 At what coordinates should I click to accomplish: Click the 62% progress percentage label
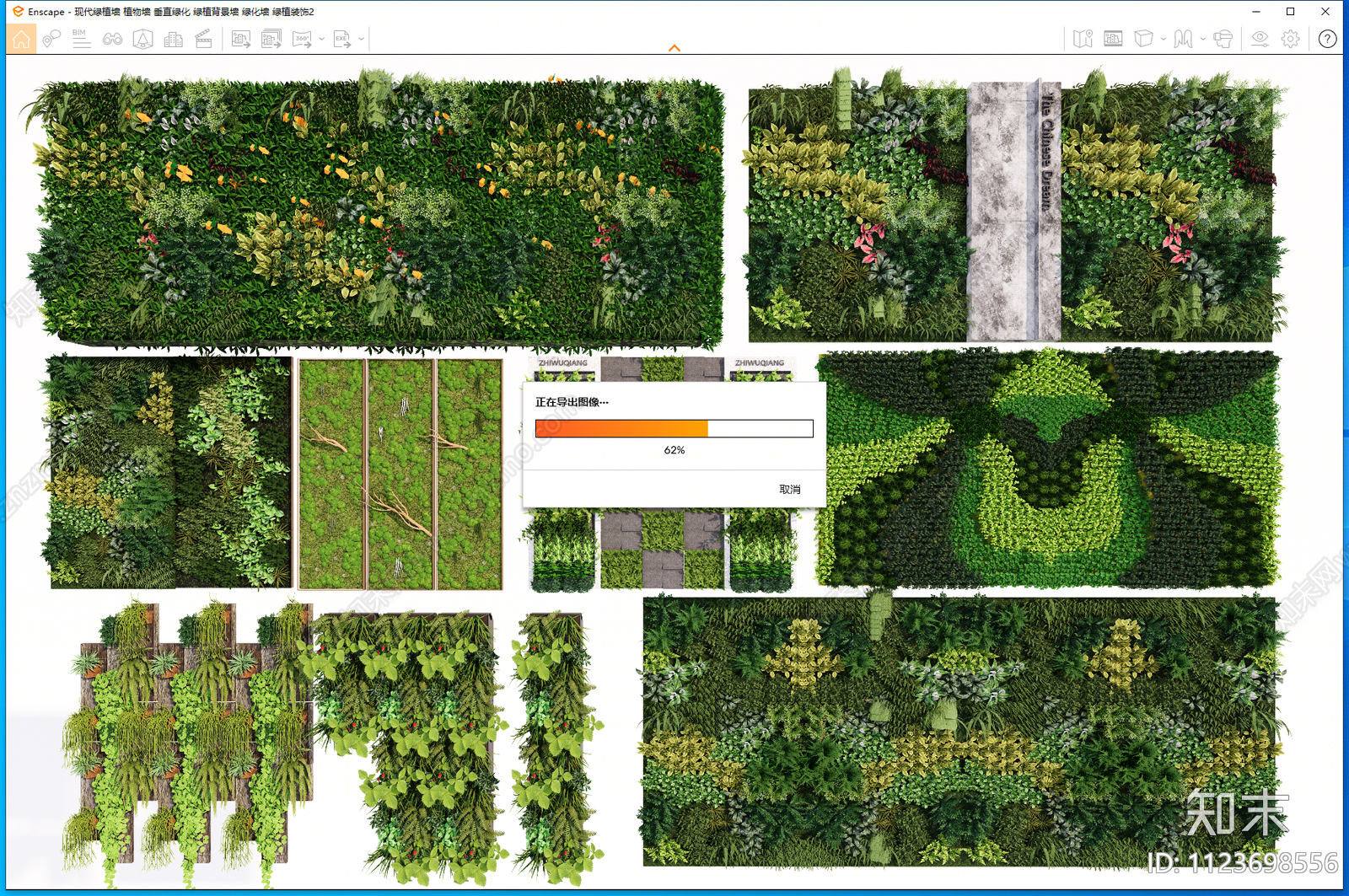point(674,450)
